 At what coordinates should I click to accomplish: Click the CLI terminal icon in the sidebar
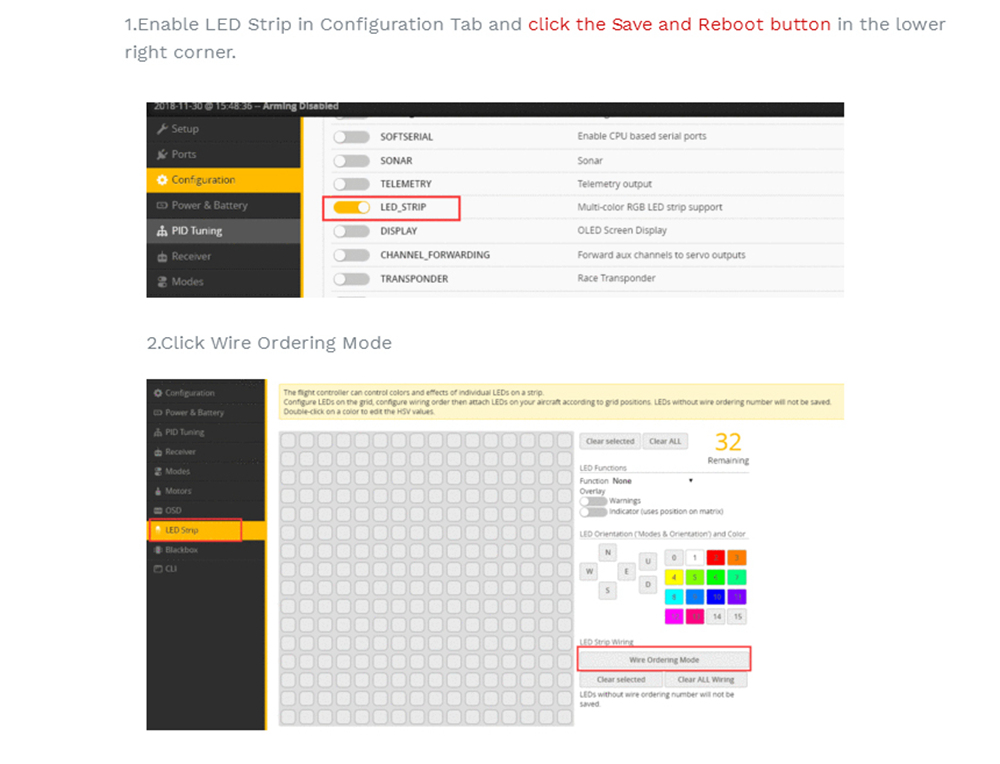pos(157,569)
